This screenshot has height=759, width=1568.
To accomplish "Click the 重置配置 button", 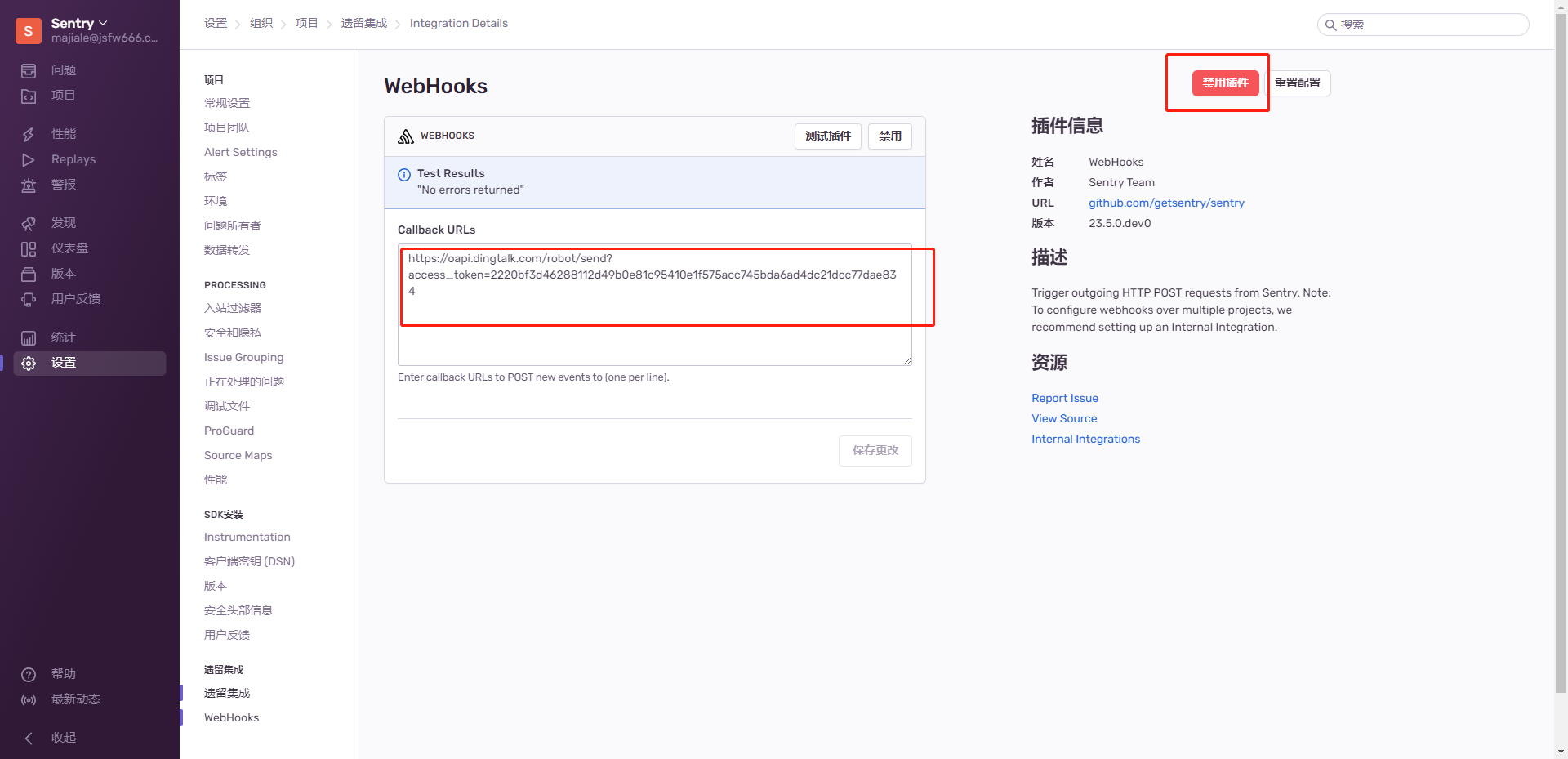I will coord(1298,83).
